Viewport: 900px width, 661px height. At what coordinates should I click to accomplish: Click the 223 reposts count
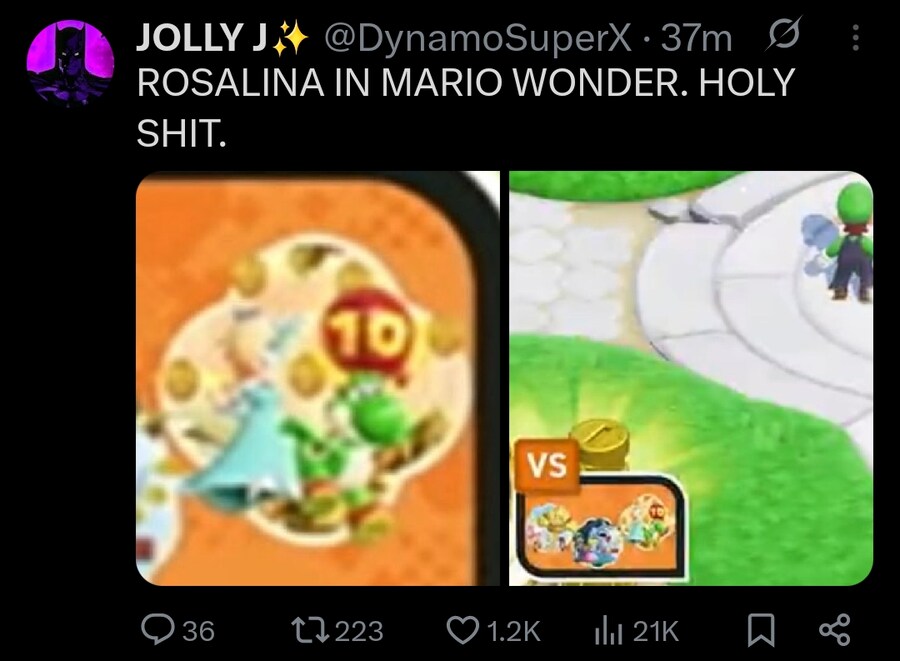tap(359, 631)
